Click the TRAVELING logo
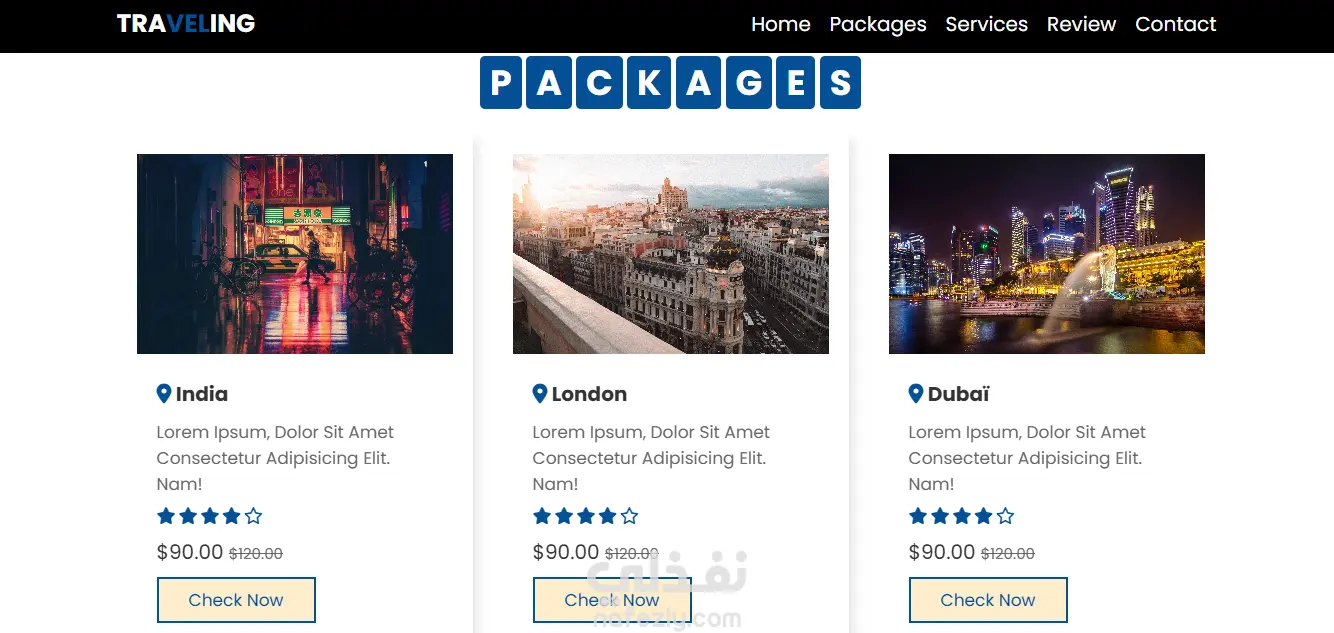Viewport: 1334px width, 633px height. pos(186,24)
